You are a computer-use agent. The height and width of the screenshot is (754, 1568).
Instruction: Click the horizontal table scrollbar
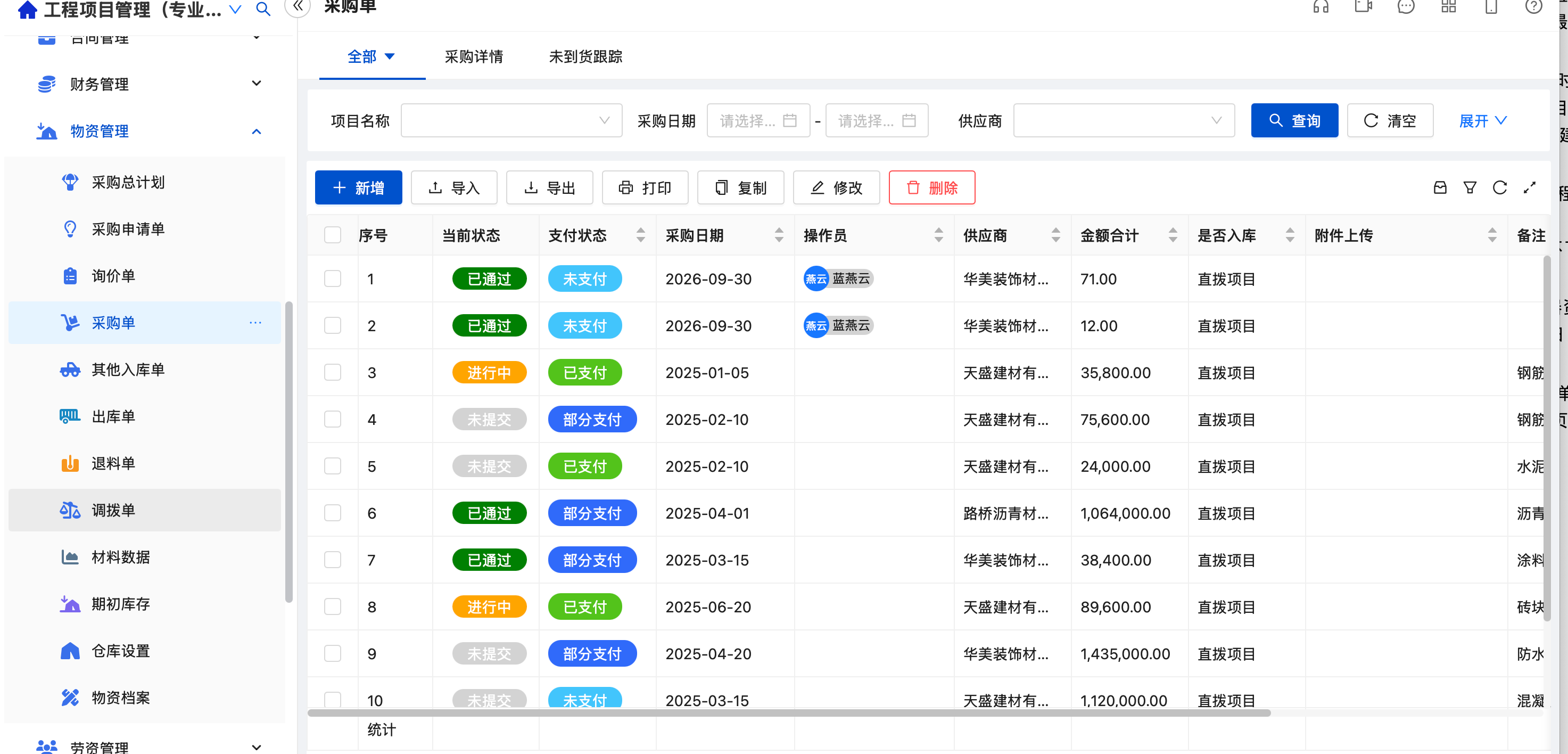coord(789,712)
